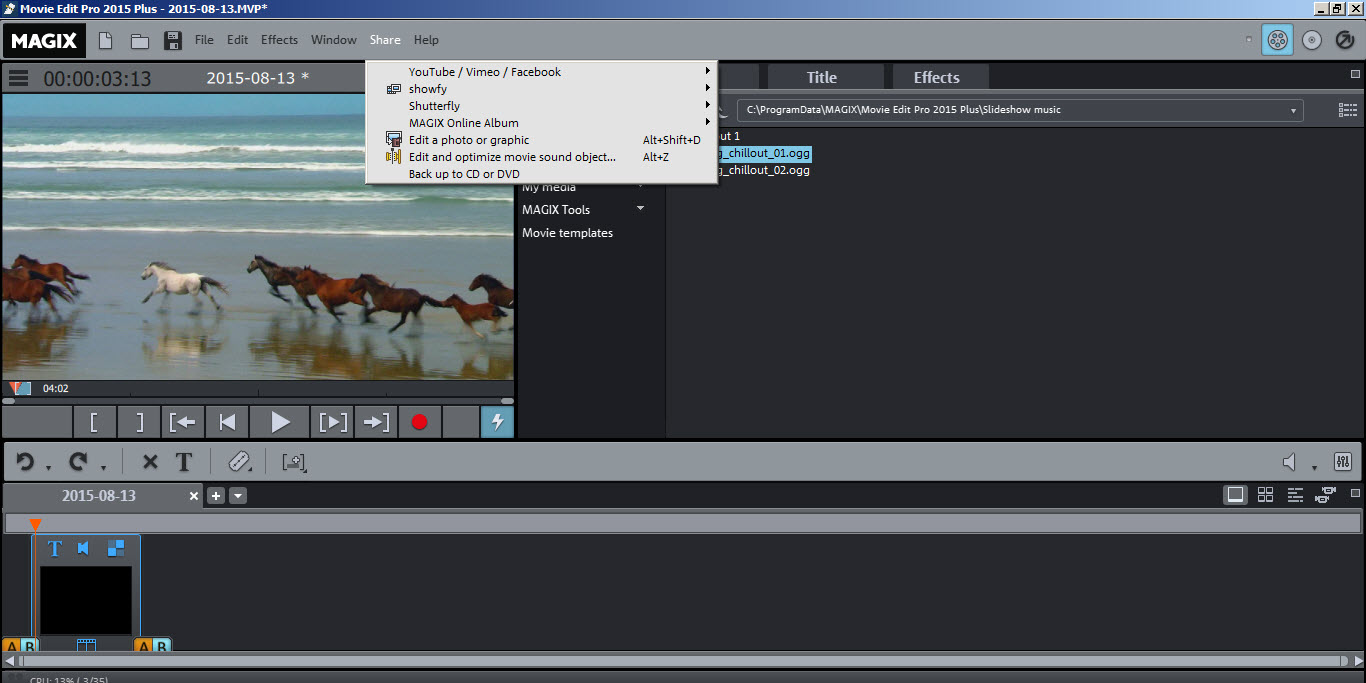Click the Finish movie export arrow icon

pos(1345,40)
